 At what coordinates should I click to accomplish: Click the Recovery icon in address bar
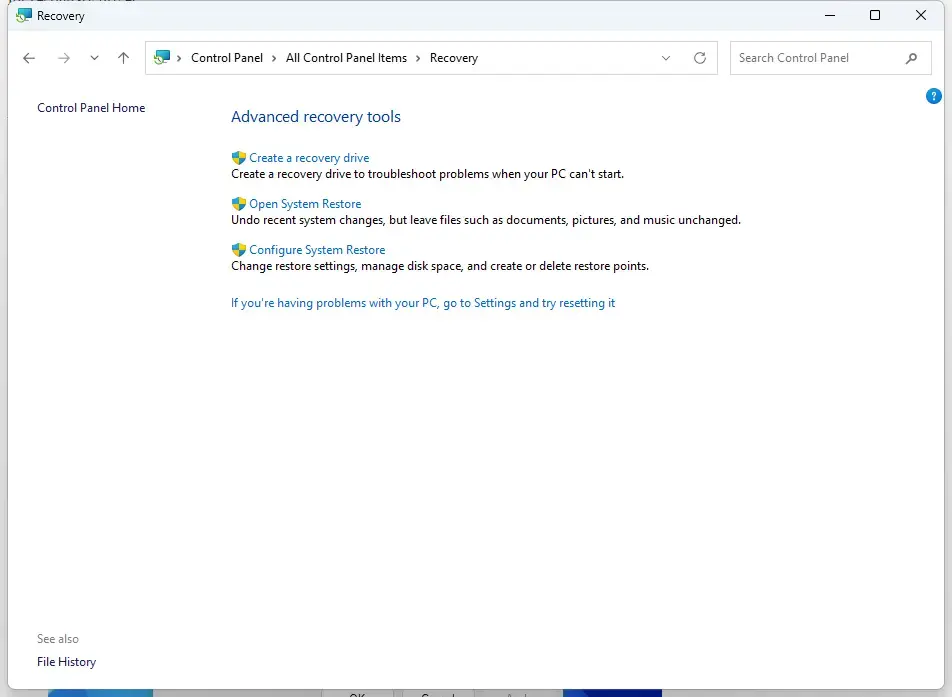(162, 58)
